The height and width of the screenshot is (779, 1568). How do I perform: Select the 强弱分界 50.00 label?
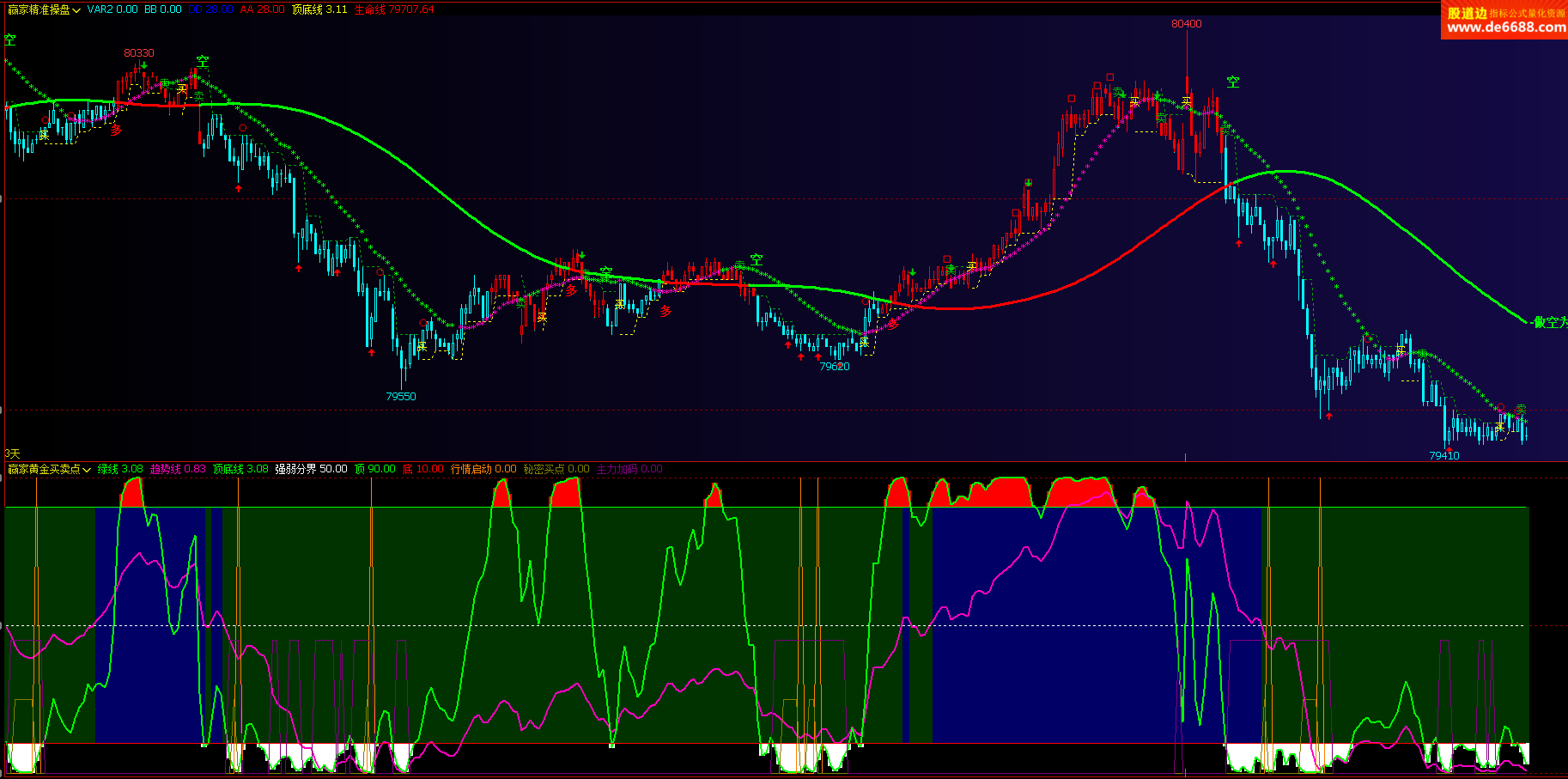click(311, 469)
